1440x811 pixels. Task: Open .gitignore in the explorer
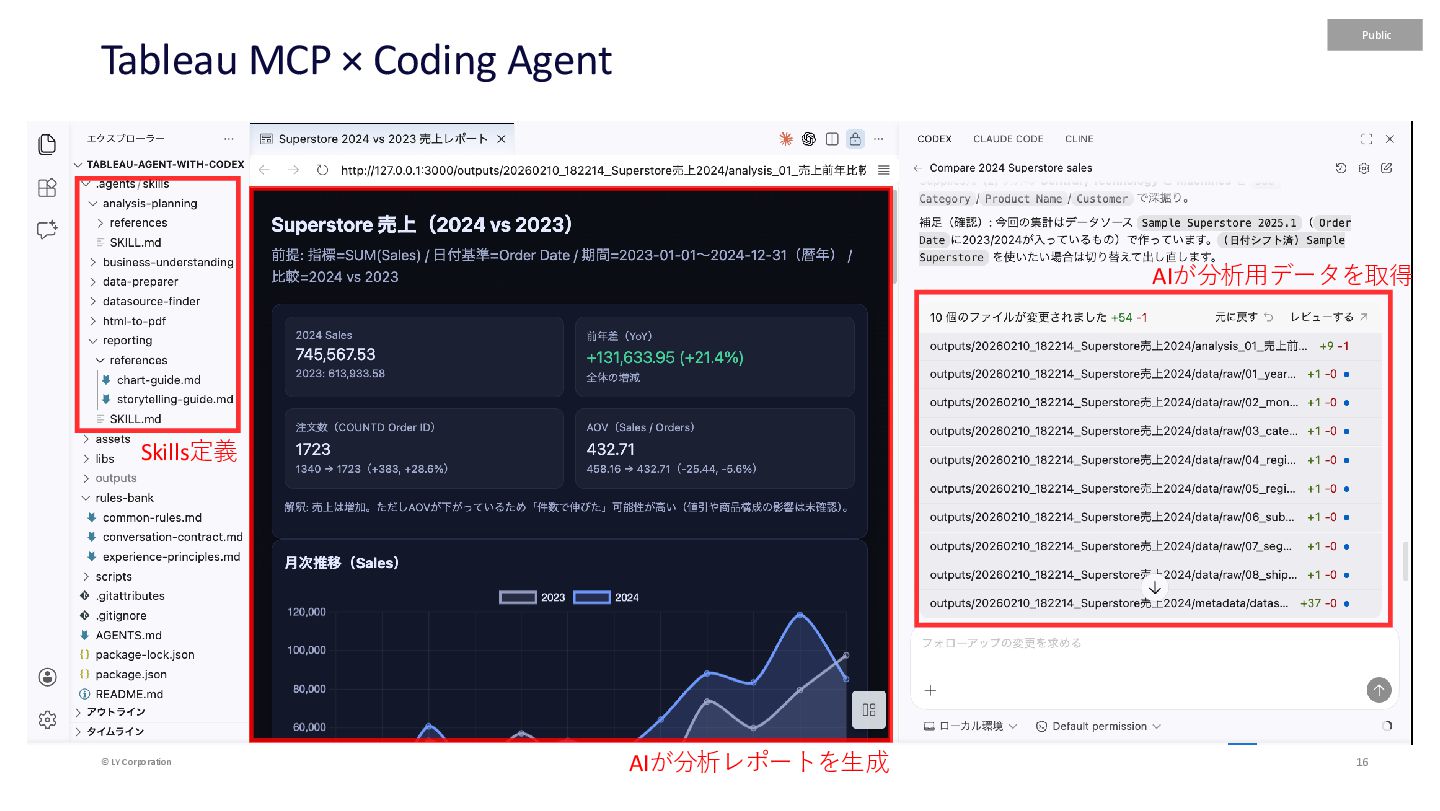tap(113, 616)
